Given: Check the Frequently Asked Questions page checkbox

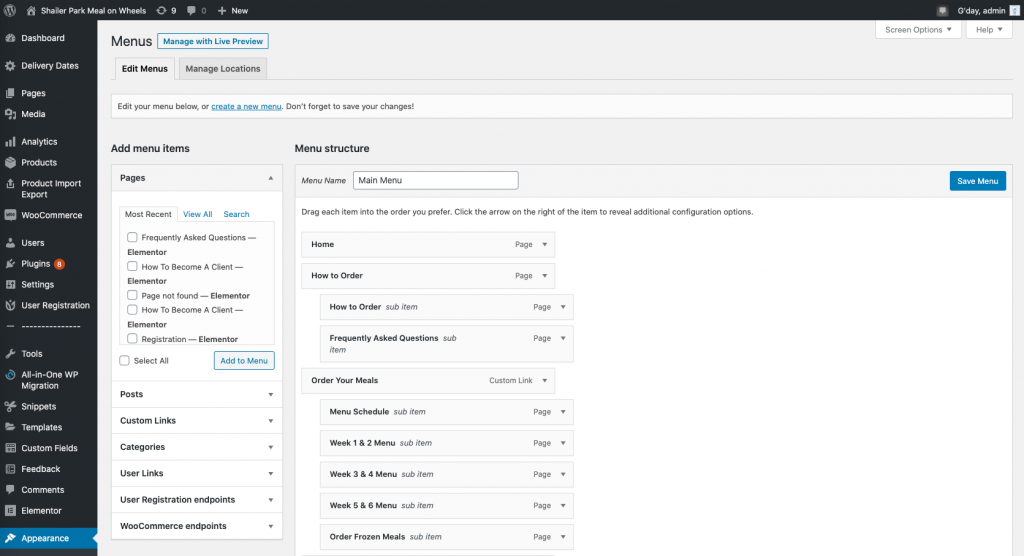Looking at the screenshot, I should [133, 237].
